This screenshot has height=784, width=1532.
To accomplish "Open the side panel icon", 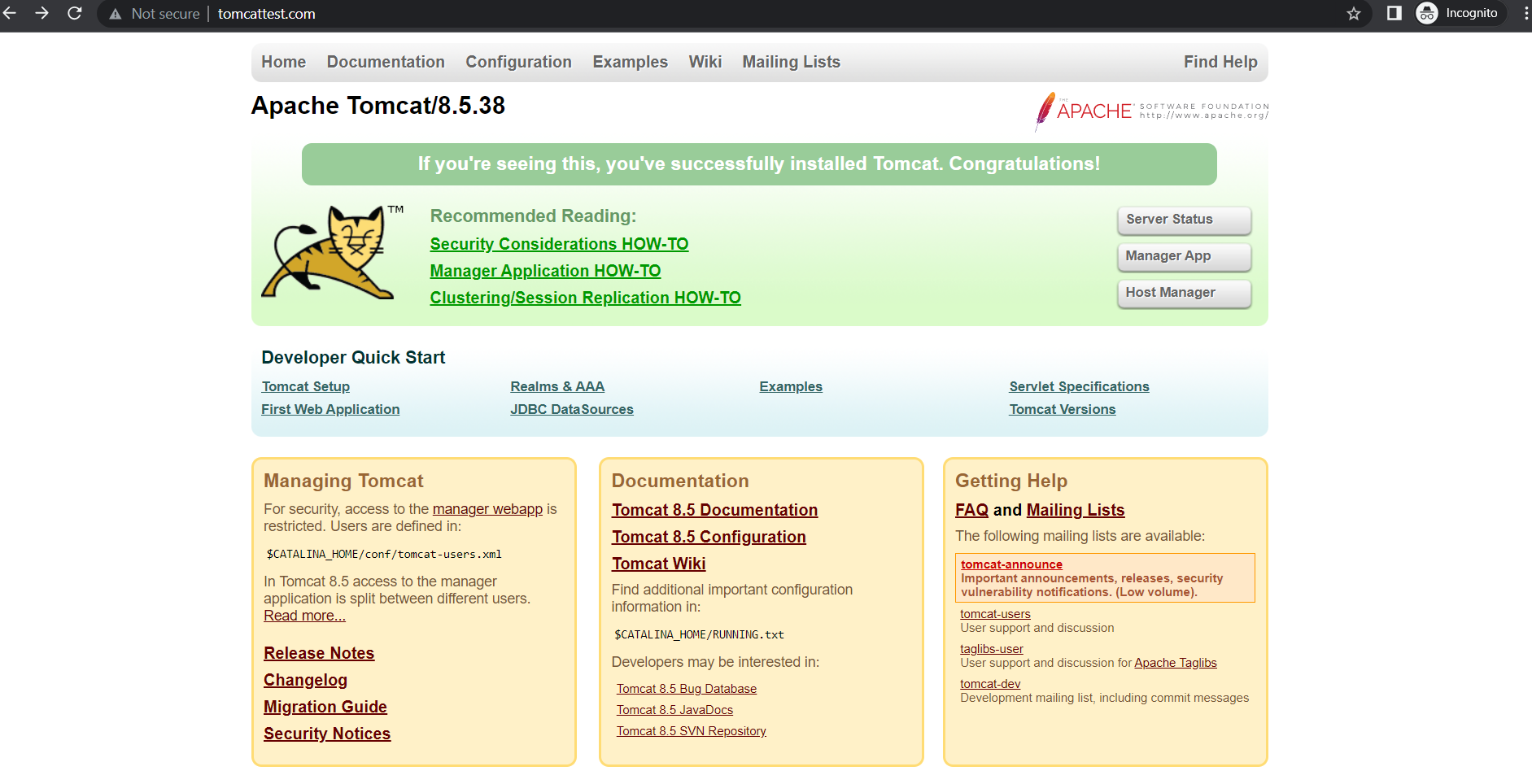I will [1395, 13].
